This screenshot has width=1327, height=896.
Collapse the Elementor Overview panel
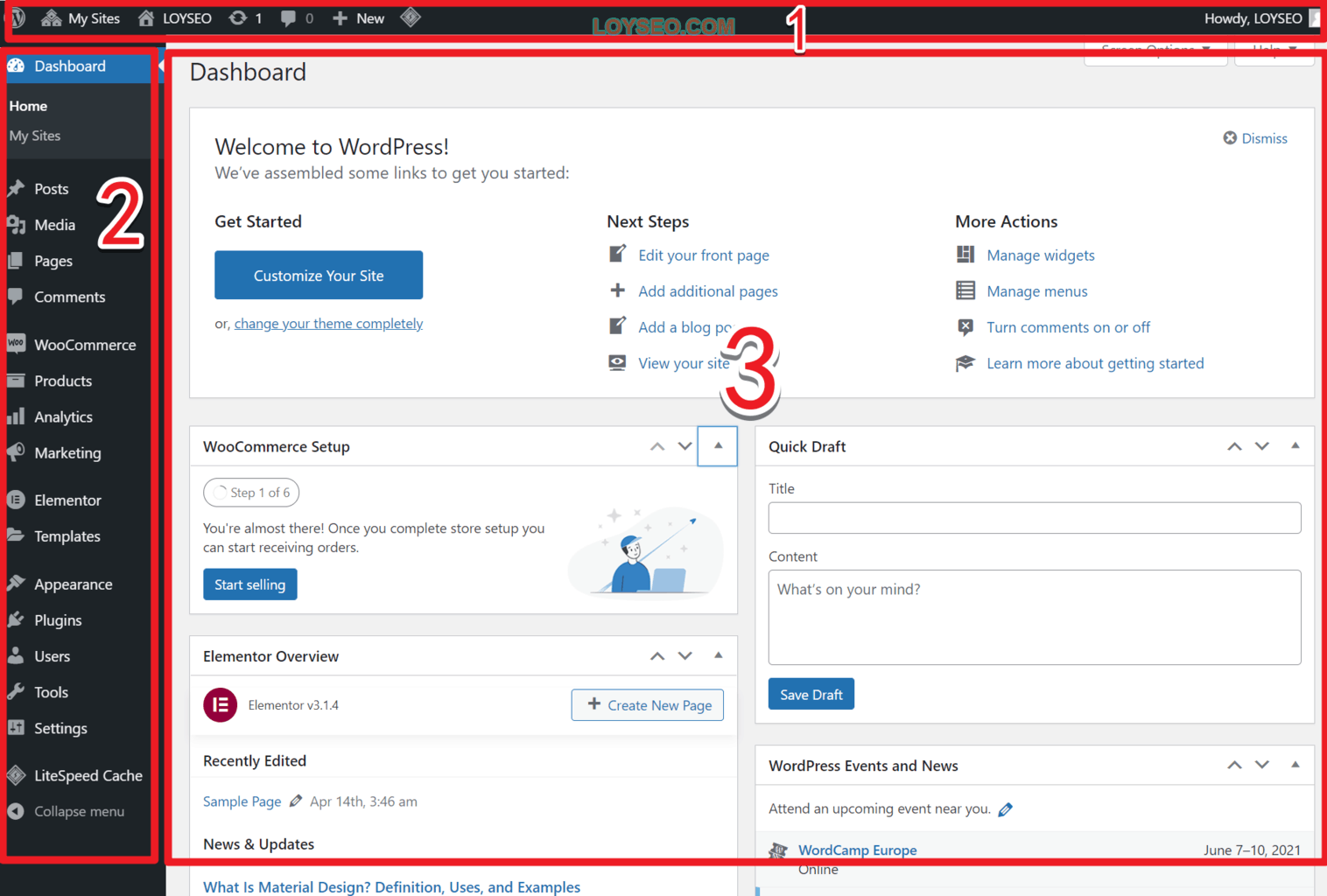[x=718, y=655]
